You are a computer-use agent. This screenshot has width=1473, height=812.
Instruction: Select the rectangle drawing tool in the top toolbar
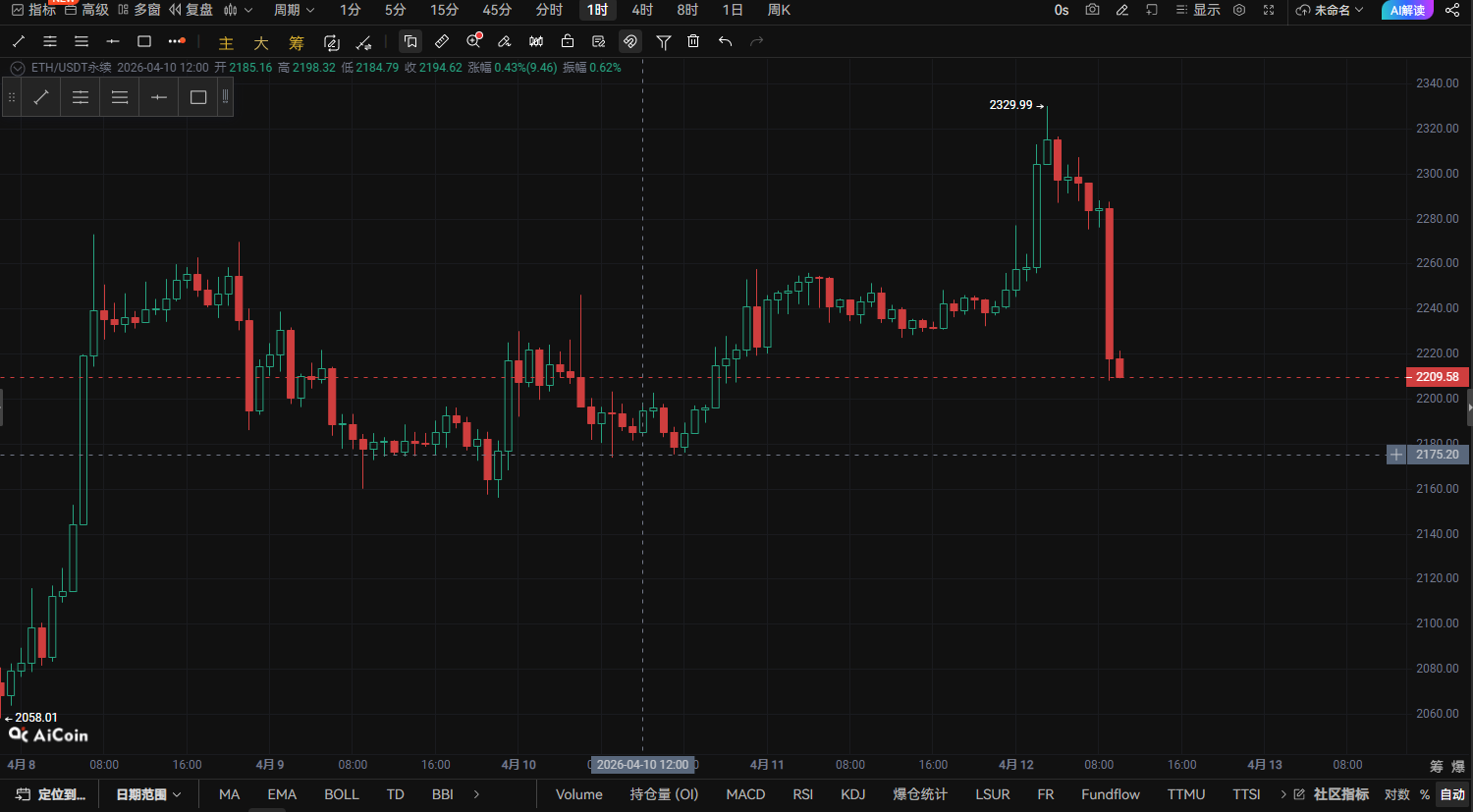click(x=144, y=41)
